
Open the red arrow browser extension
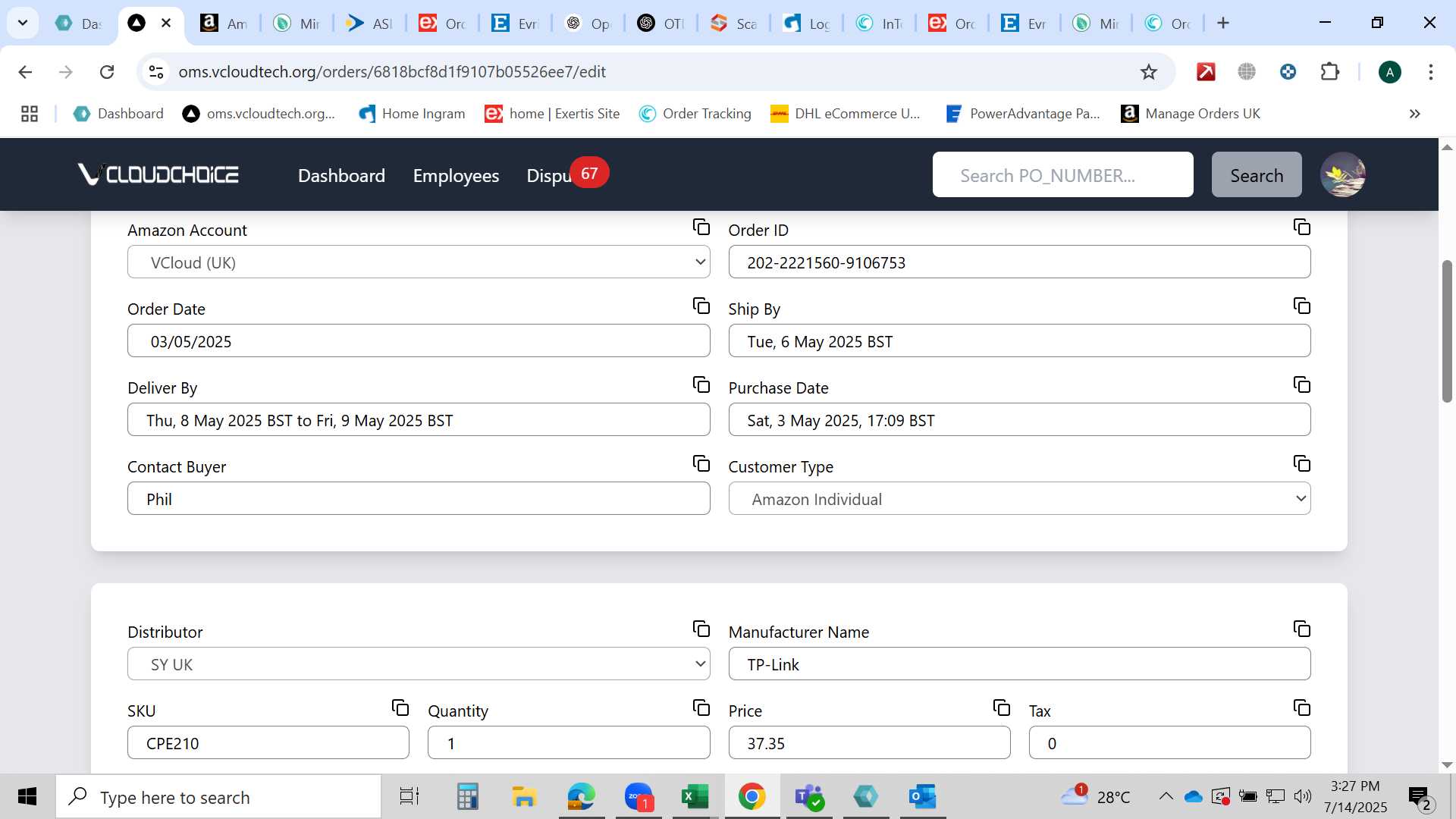click(1206, 72)
